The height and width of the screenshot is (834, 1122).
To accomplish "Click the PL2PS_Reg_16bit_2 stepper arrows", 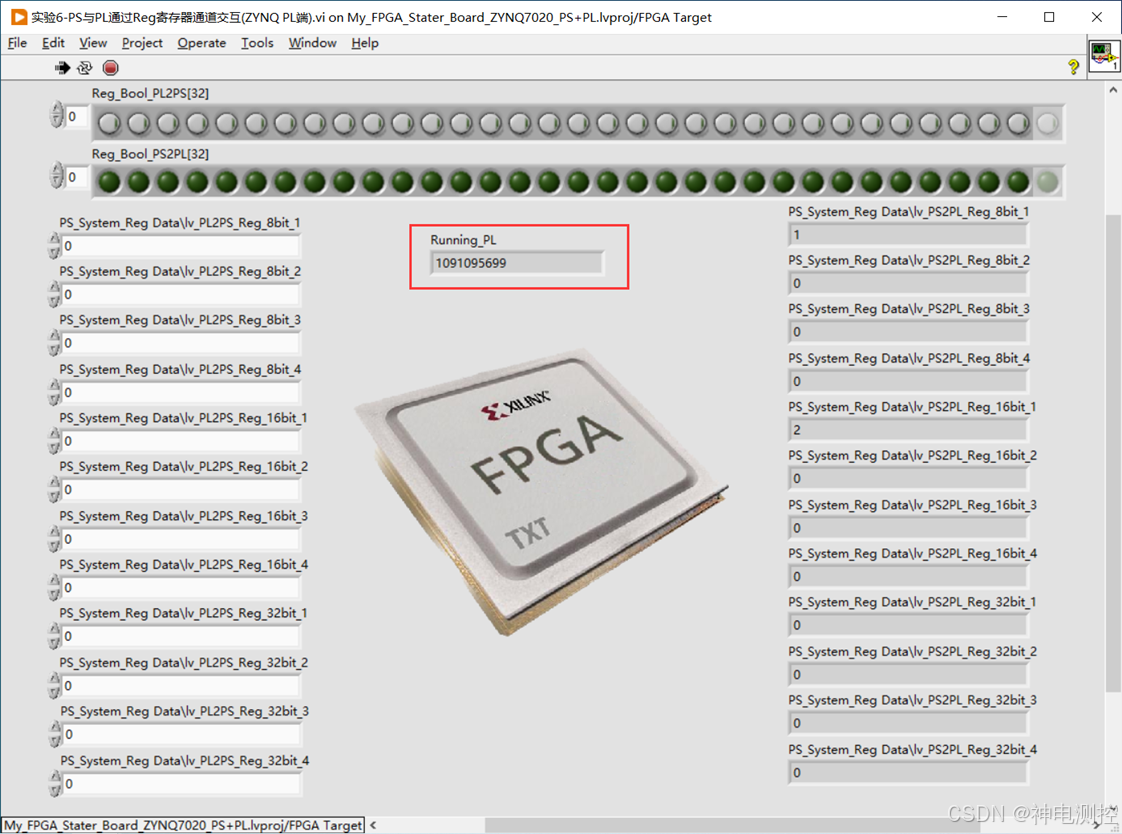I will tap(54, 489).
